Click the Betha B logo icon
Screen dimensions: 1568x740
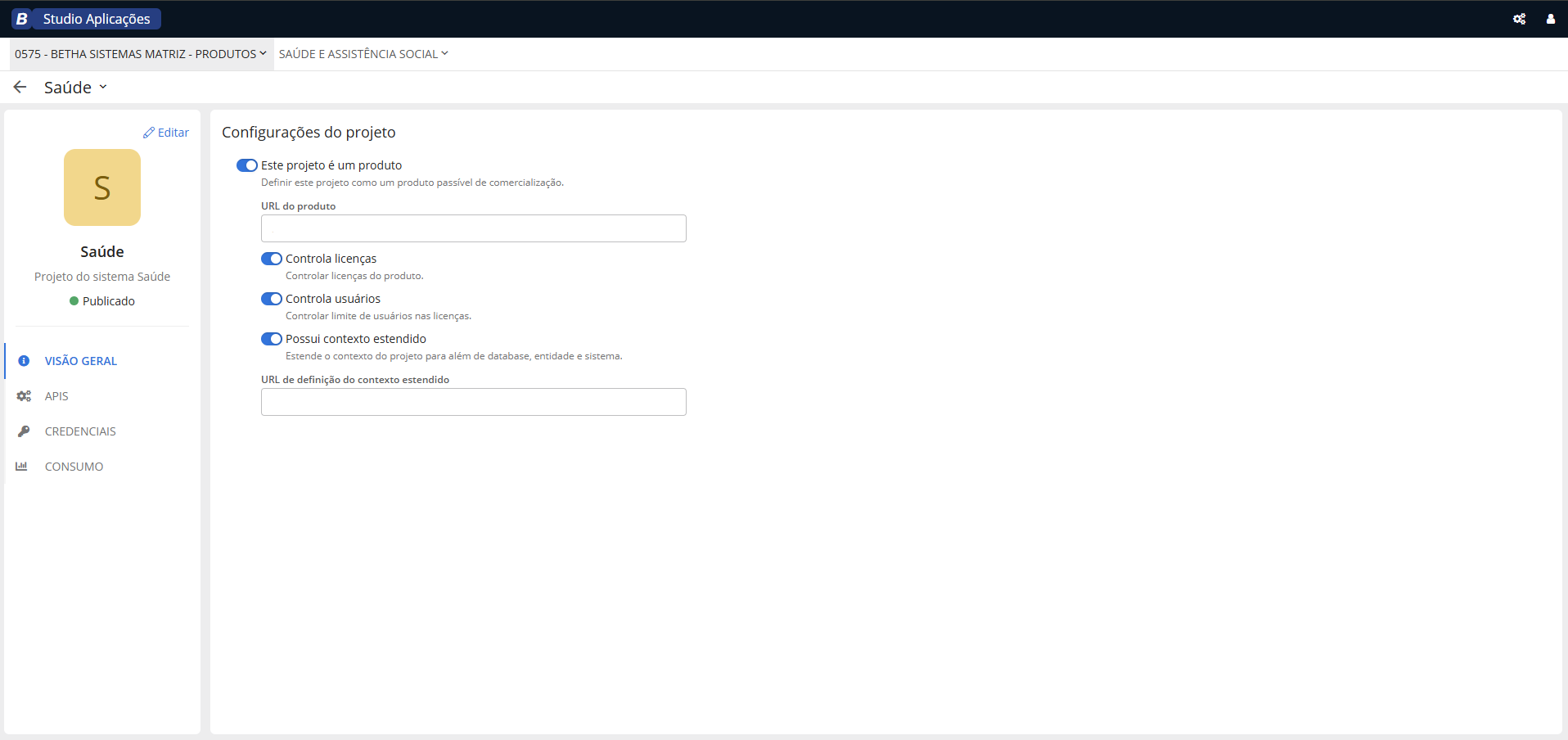pos(22,19)
